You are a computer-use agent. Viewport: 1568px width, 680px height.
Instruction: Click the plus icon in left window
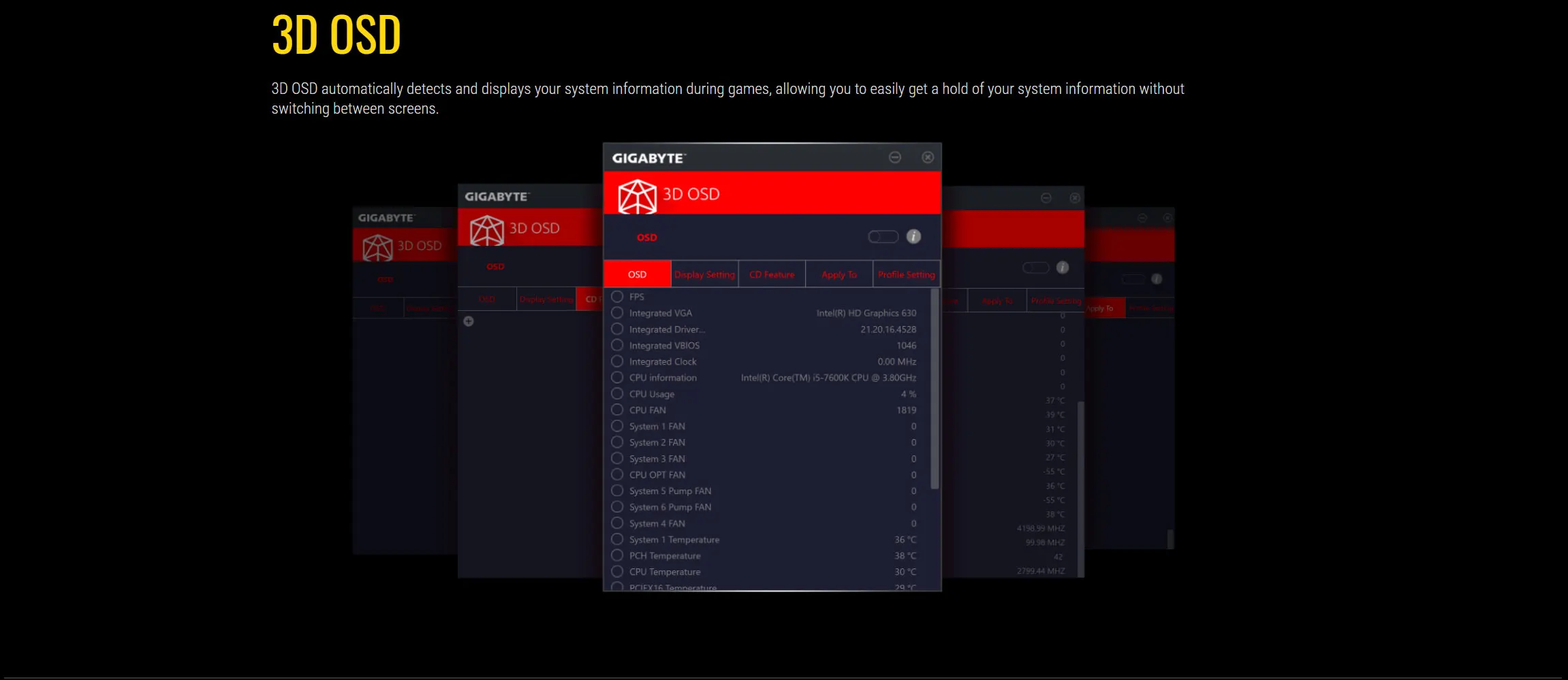(x=469, y=321)
